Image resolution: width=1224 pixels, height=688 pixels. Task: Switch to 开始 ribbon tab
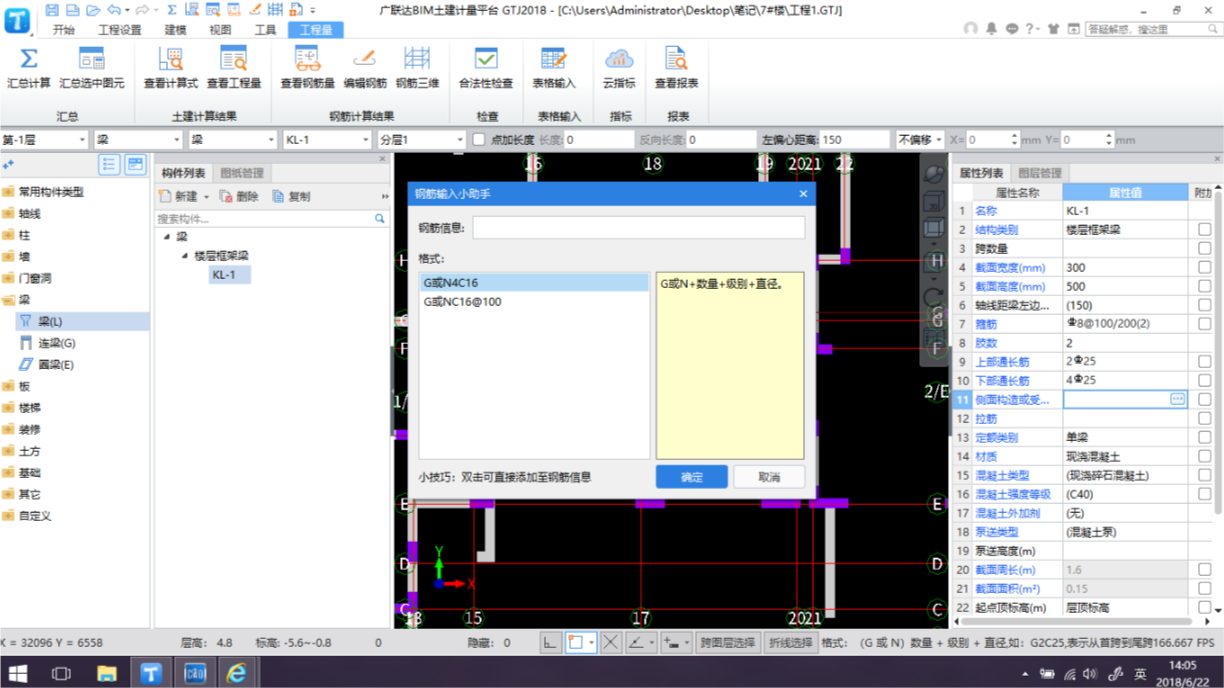pyautogui.click(x=64, y=30)
